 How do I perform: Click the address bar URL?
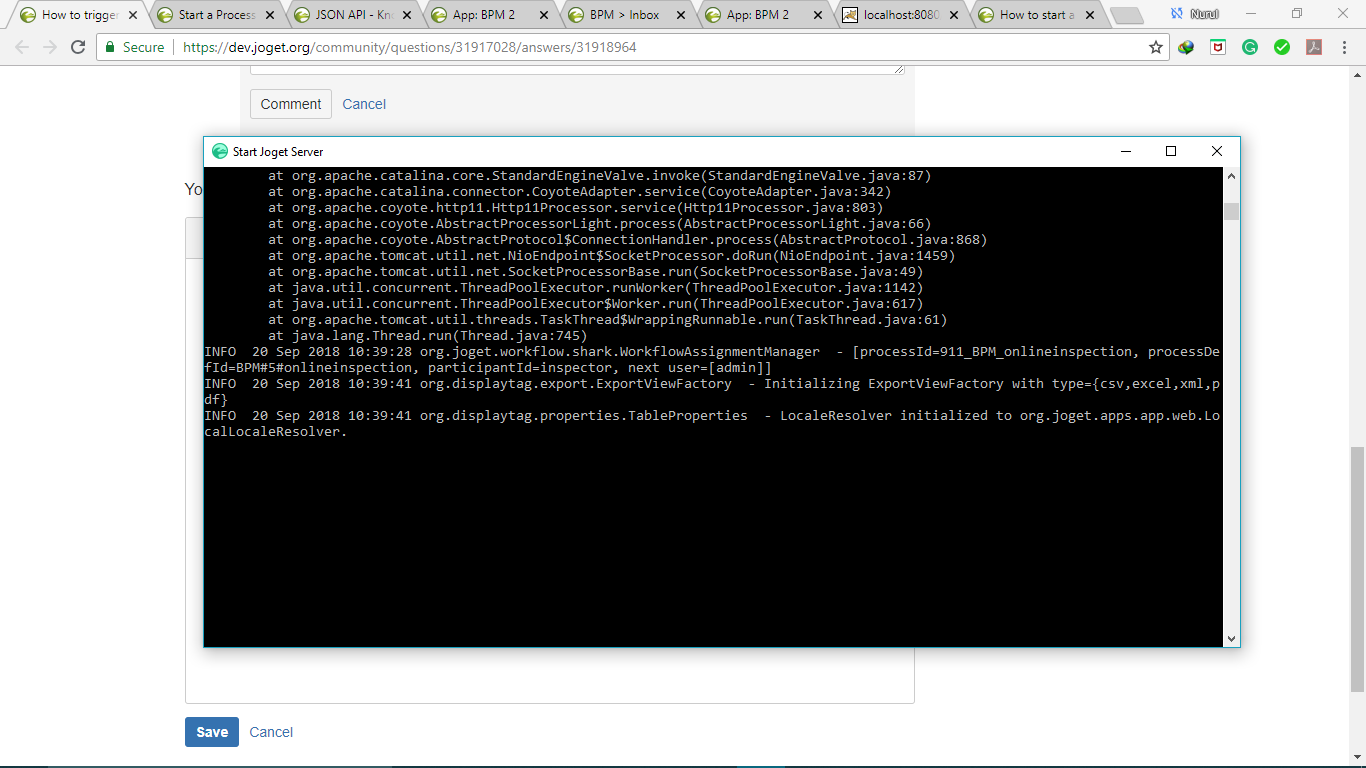pos(410,47)
